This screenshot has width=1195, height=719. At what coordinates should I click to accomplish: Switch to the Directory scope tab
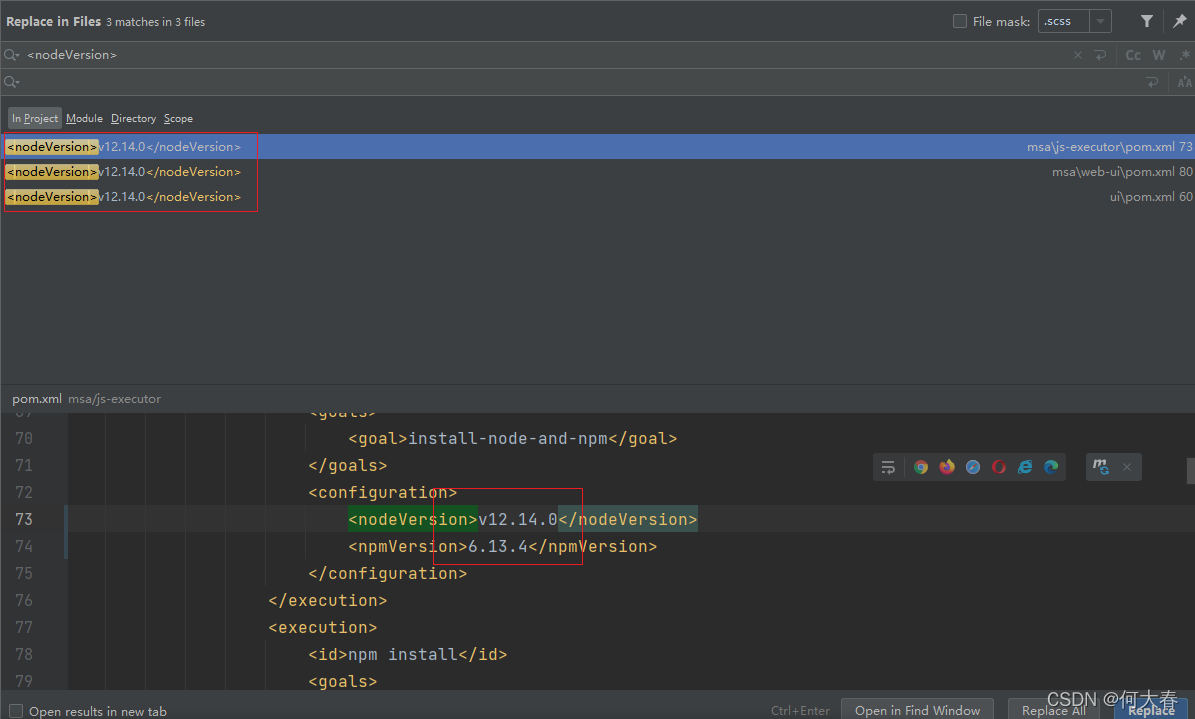pyautogui.click(x=133, y=118)
